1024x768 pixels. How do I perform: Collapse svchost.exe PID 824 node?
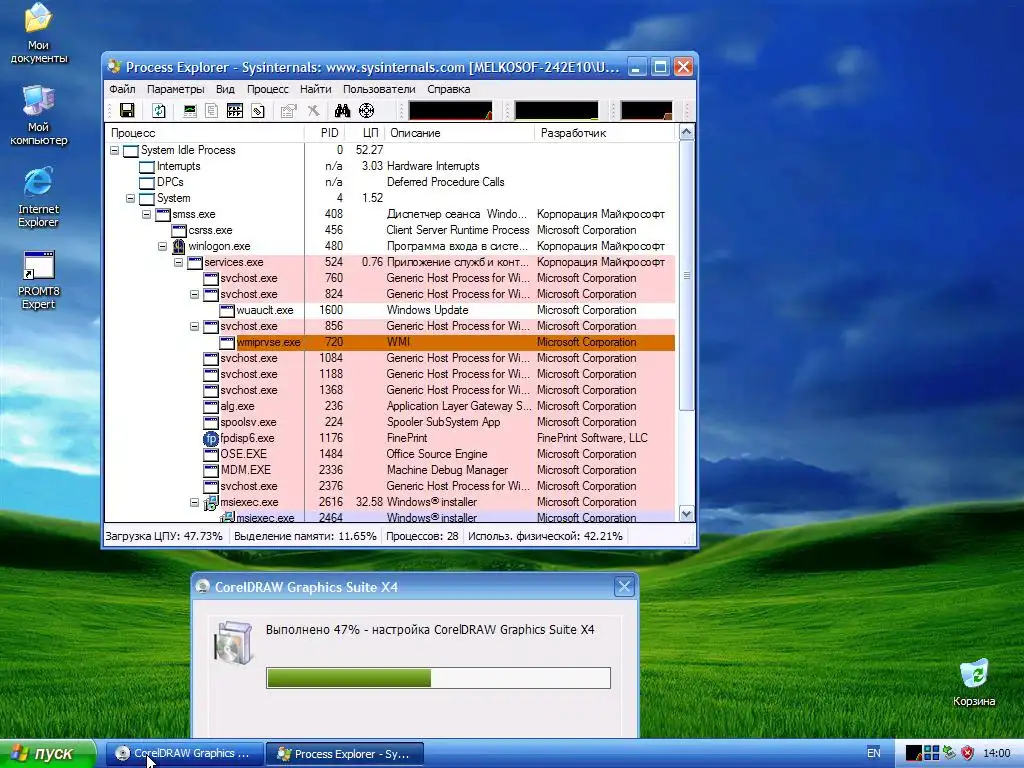click(x=195, y=294)
